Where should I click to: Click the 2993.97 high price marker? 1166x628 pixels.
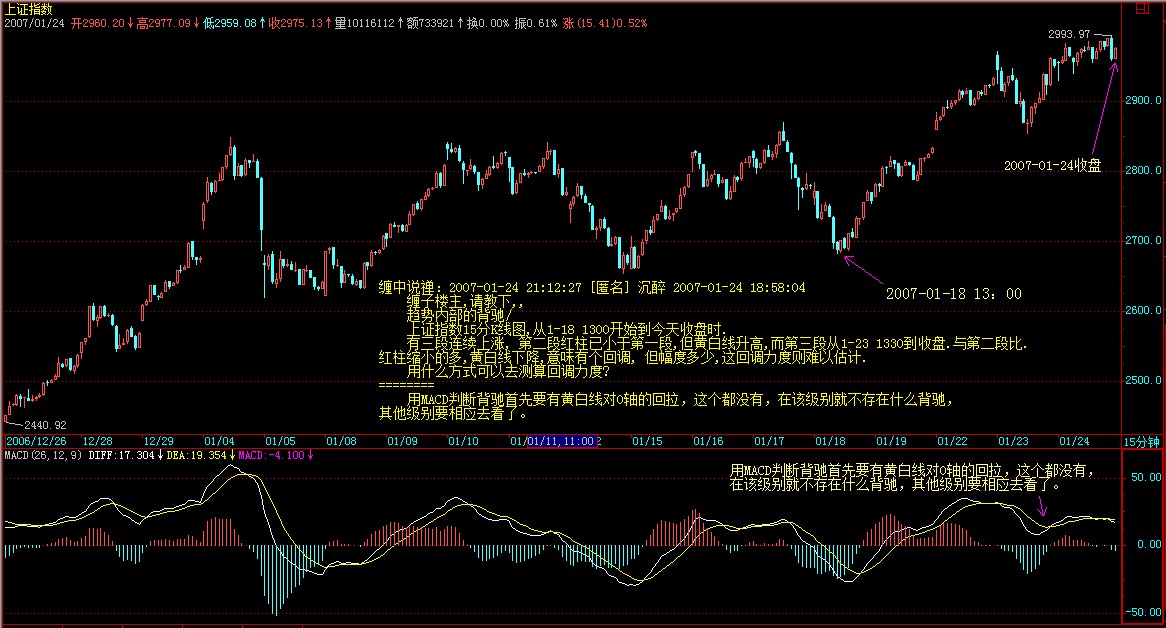pos(1068,34)
